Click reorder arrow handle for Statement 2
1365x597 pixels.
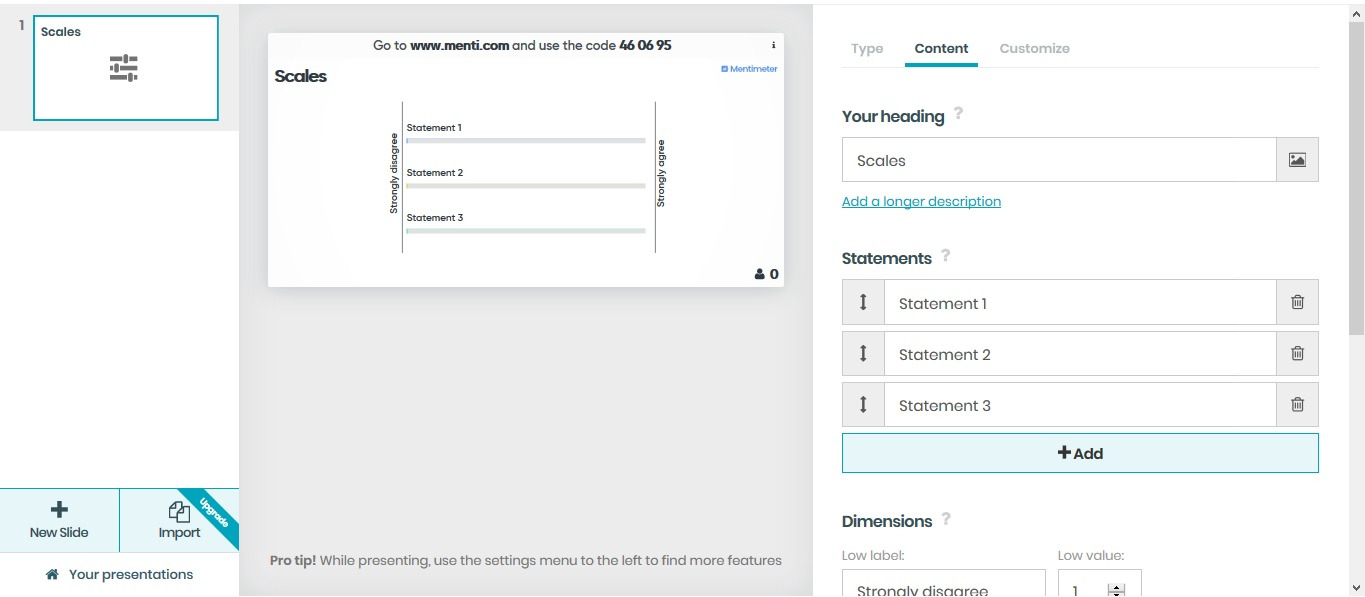click(x=864, y=353)
